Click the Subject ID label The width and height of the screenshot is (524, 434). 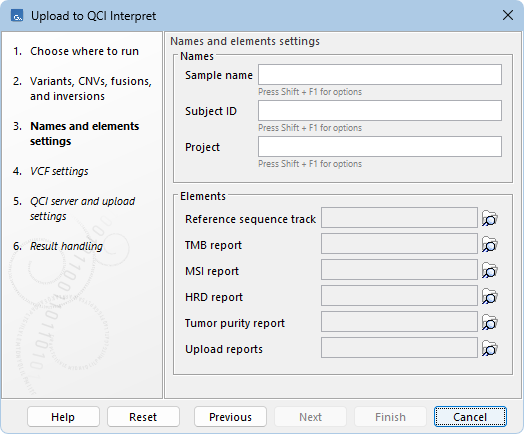coord(211,111)
